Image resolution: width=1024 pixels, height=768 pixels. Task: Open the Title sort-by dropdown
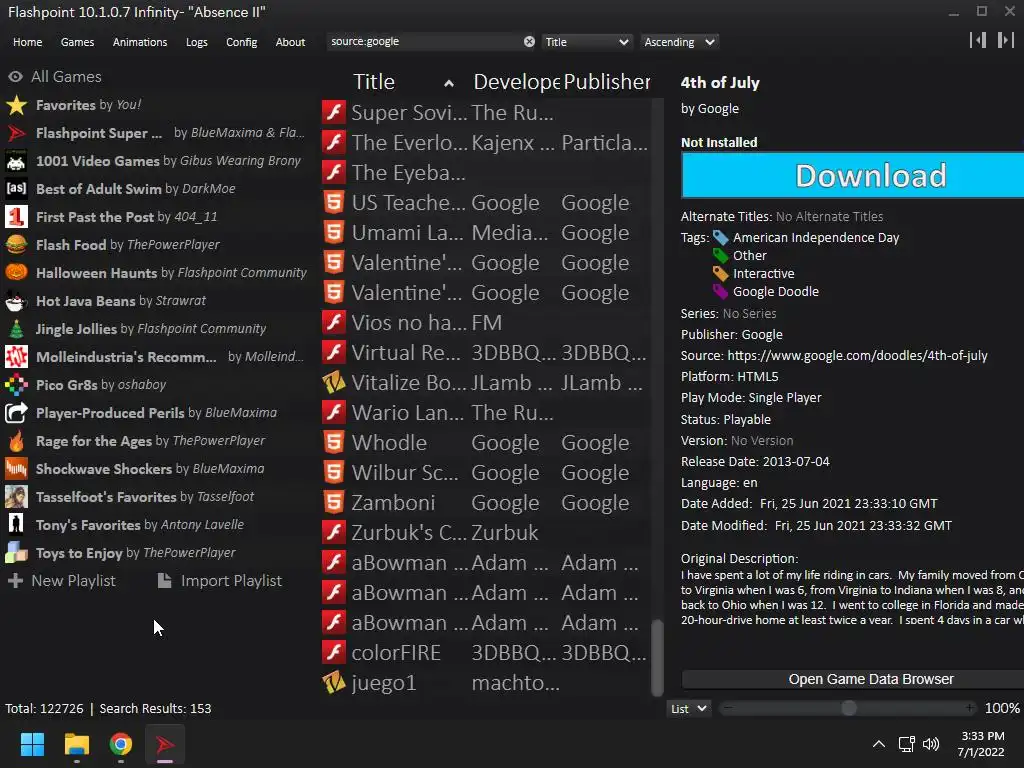586,42
